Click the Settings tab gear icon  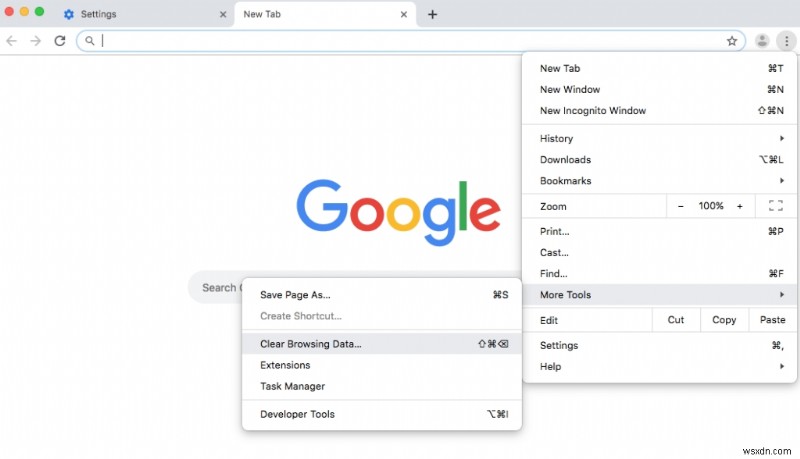[68, 14]
